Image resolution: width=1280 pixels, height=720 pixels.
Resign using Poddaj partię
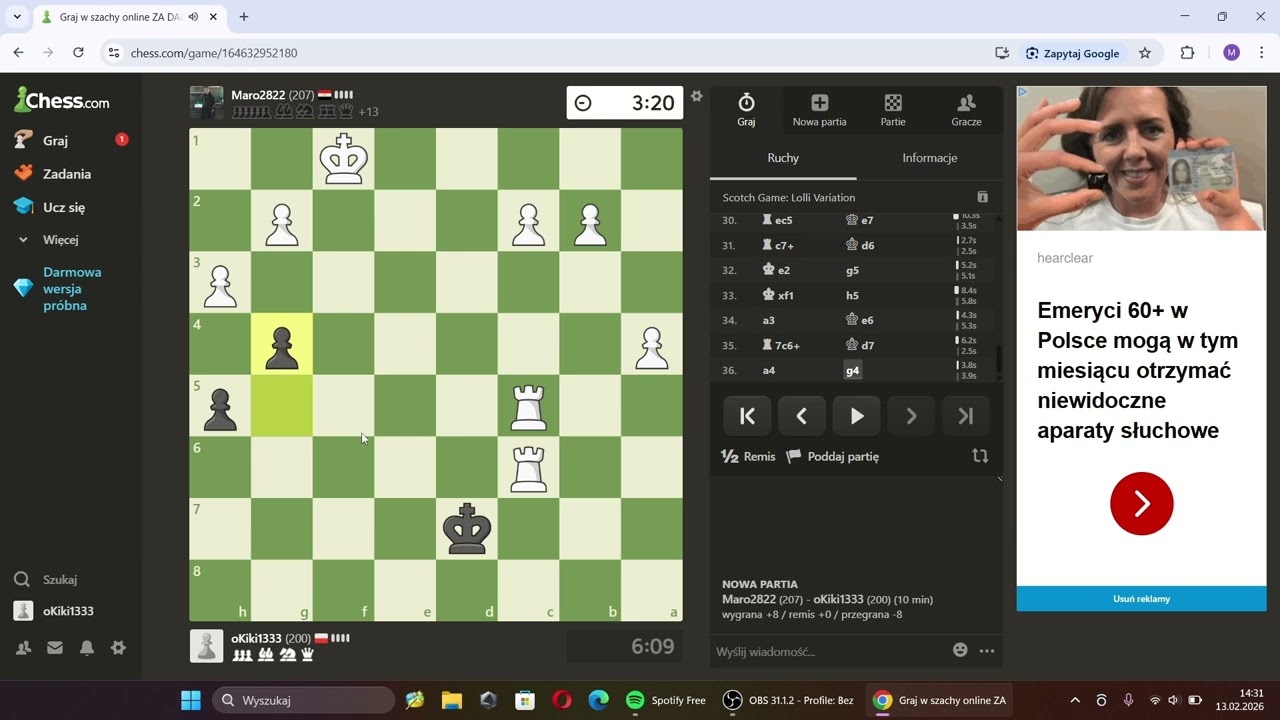point(832,456)
